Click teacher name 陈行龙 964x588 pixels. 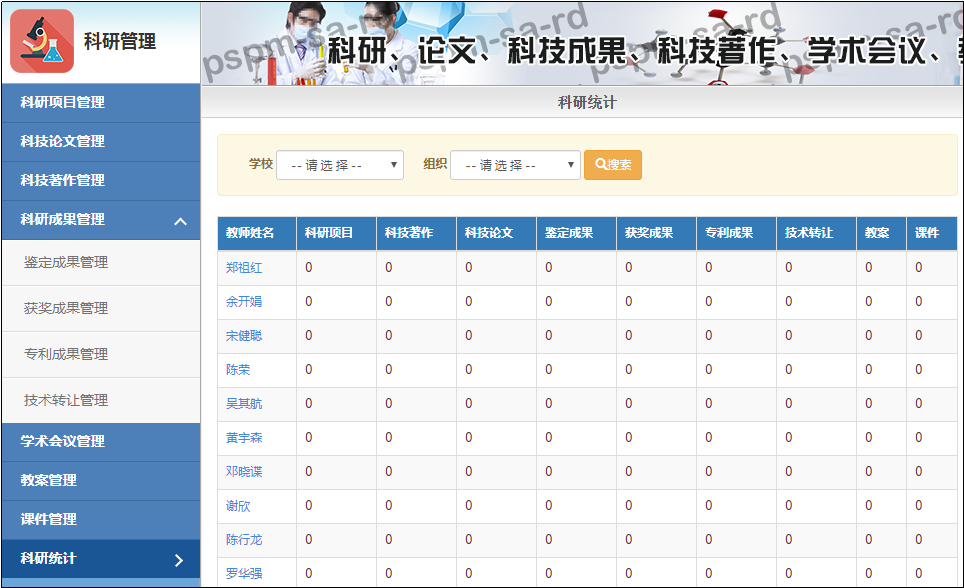click(244, 540)
